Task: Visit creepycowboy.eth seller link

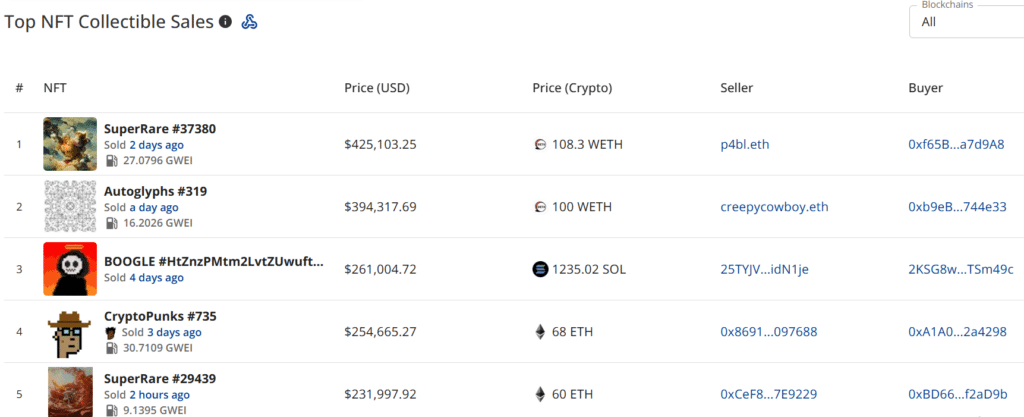Action: pyautogui.click(x=774, y=207)
